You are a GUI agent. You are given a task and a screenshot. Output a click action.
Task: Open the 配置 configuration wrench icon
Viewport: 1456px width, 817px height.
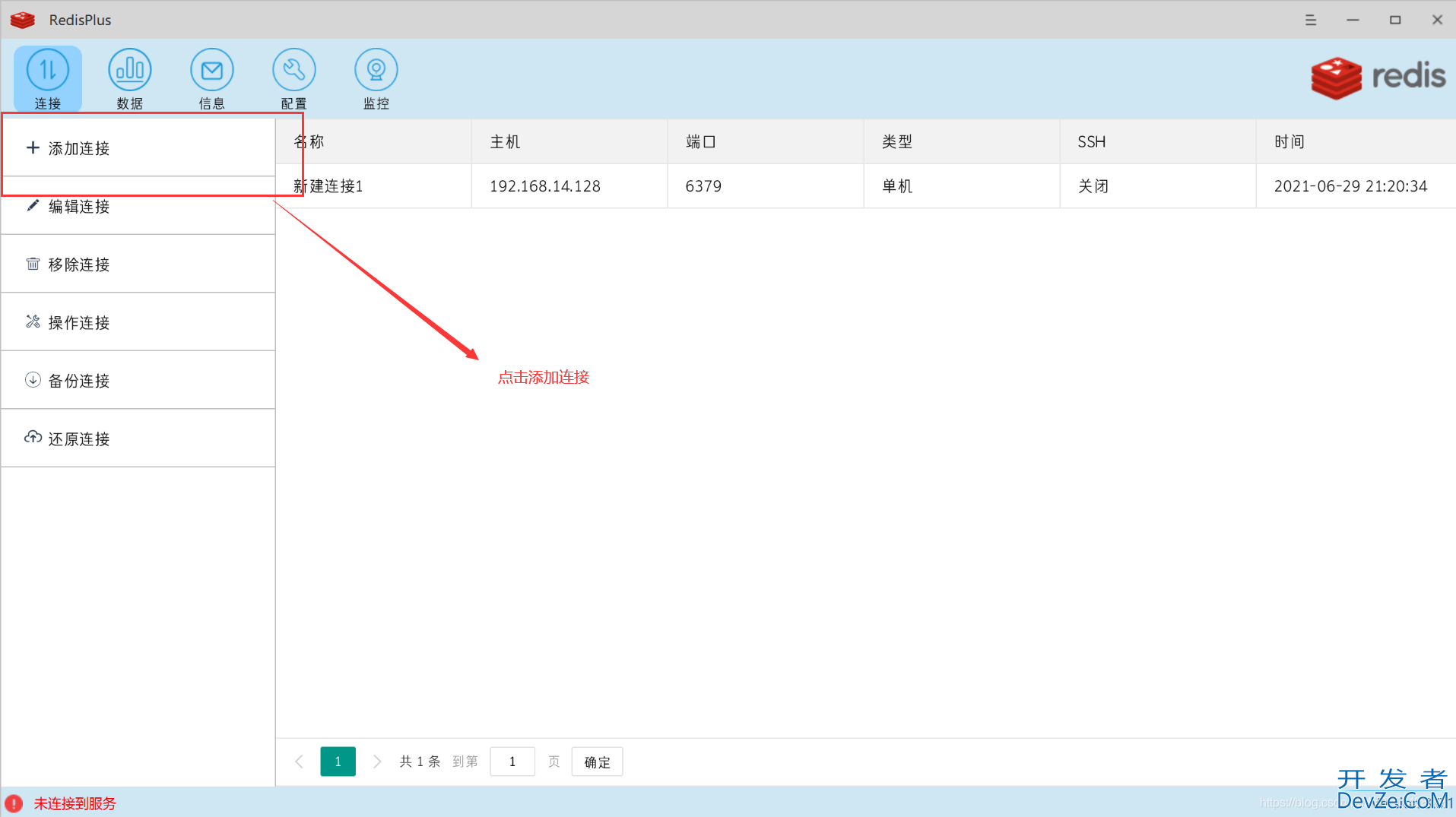294,78
